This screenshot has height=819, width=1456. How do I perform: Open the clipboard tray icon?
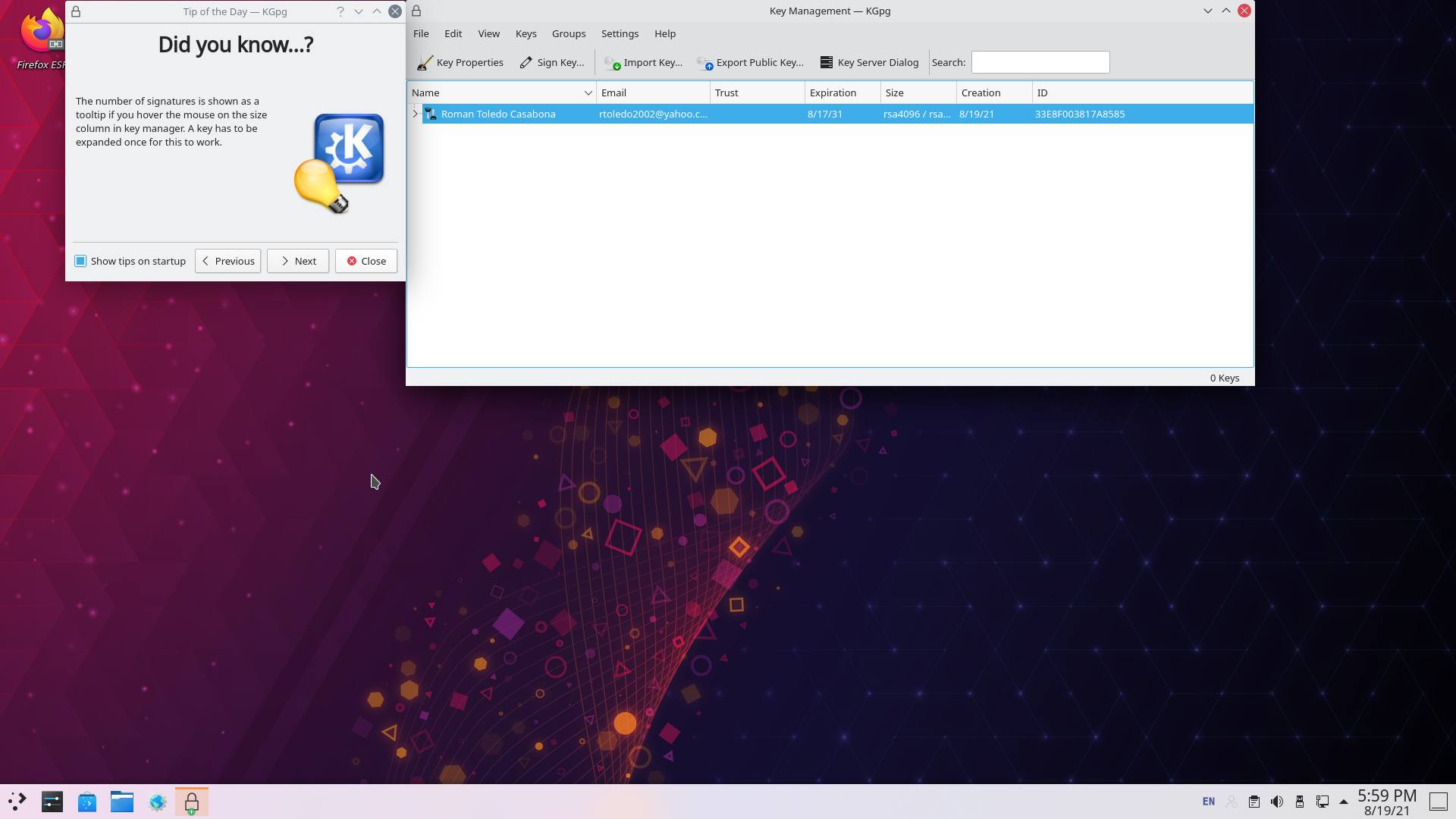[x=1254, y=802]
